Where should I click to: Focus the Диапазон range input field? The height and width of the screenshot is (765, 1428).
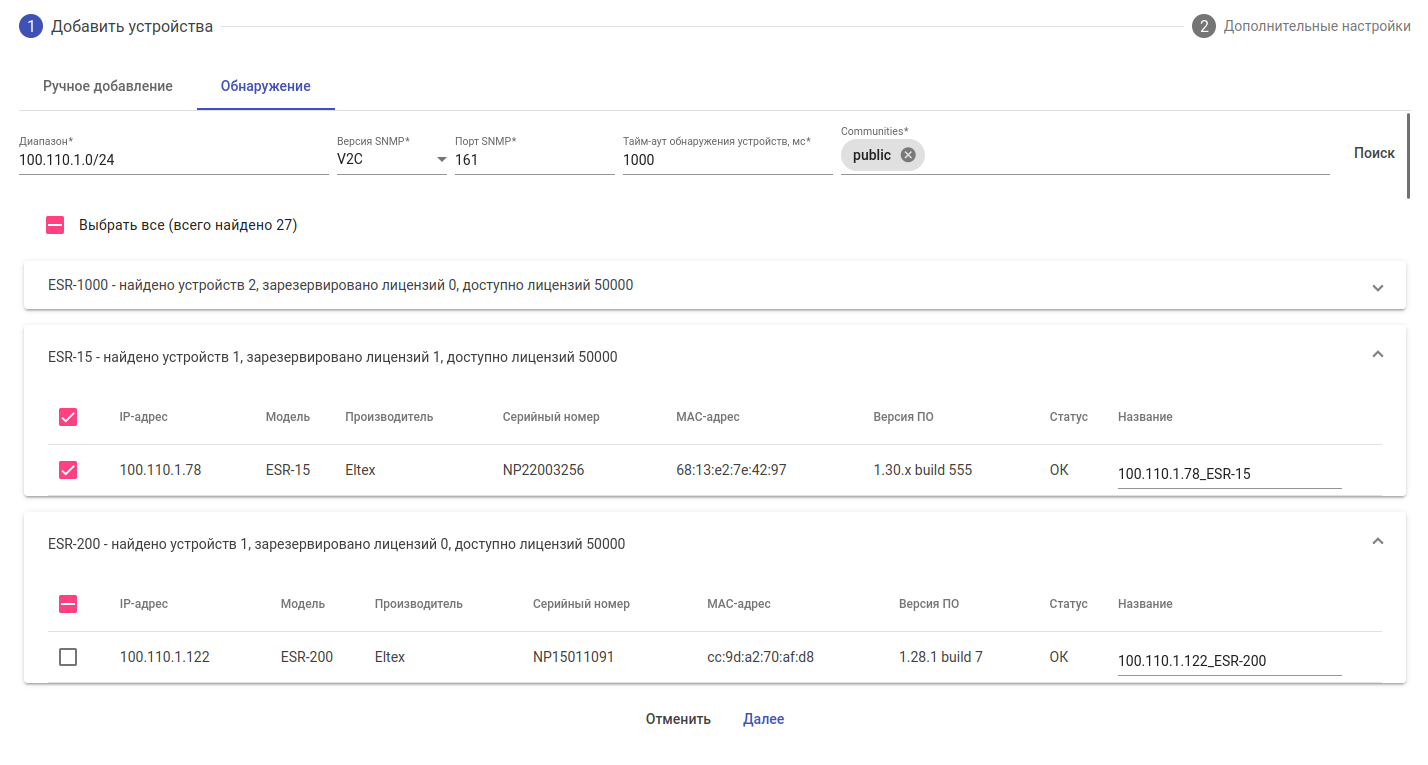click(173, 160)
